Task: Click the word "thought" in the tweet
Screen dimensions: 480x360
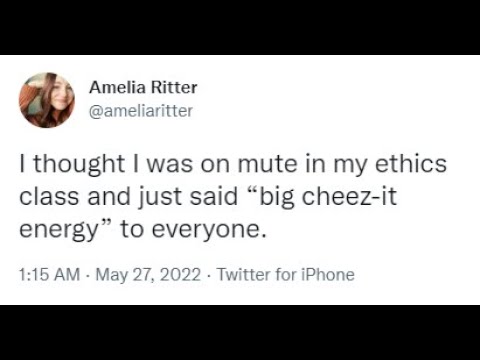Action: coord(79,164)
